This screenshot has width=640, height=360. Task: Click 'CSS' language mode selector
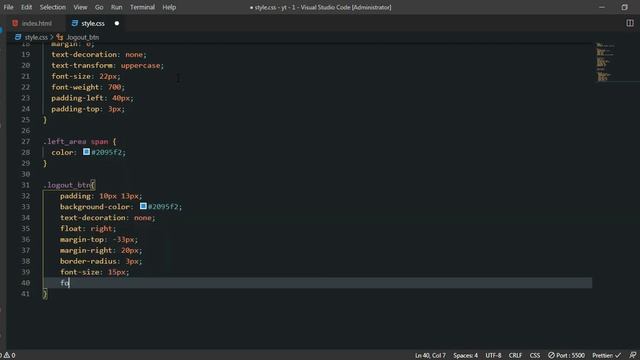tap(535, 355)
